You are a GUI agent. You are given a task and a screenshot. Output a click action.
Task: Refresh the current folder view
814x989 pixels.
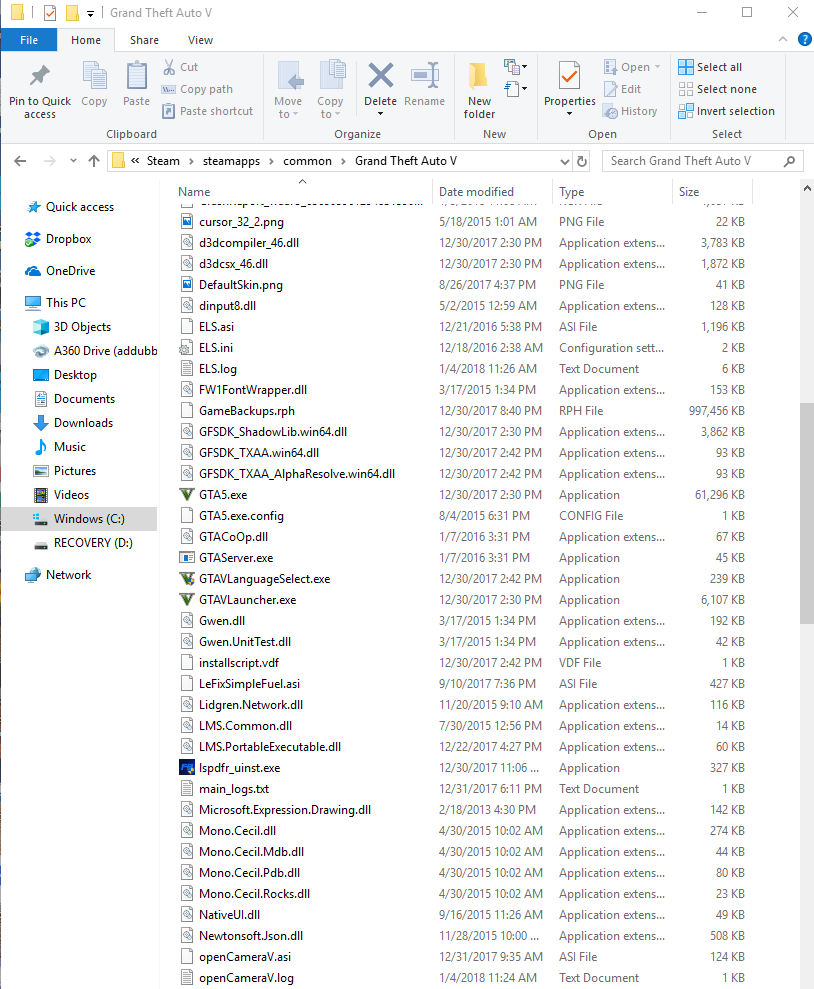tap(582, 161)
